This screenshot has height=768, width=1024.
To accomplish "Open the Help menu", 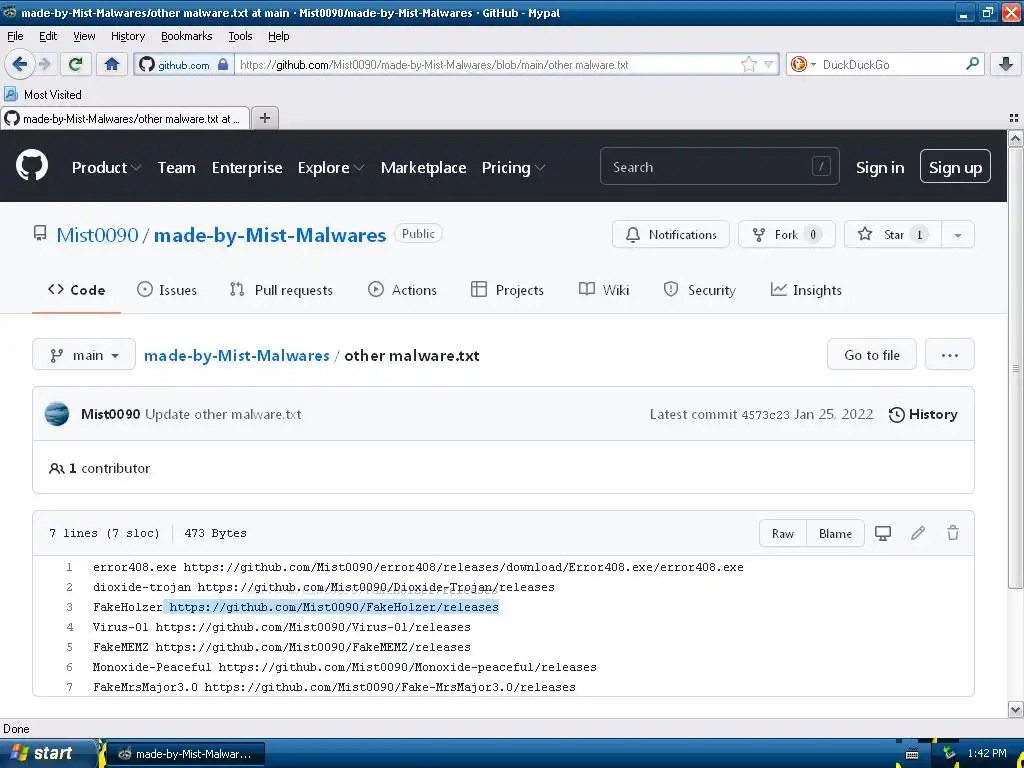I will (x=278, y=37).
